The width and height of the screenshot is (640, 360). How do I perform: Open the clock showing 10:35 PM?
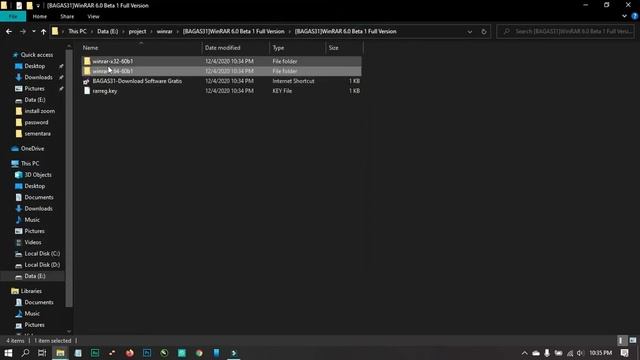[600, 353]
